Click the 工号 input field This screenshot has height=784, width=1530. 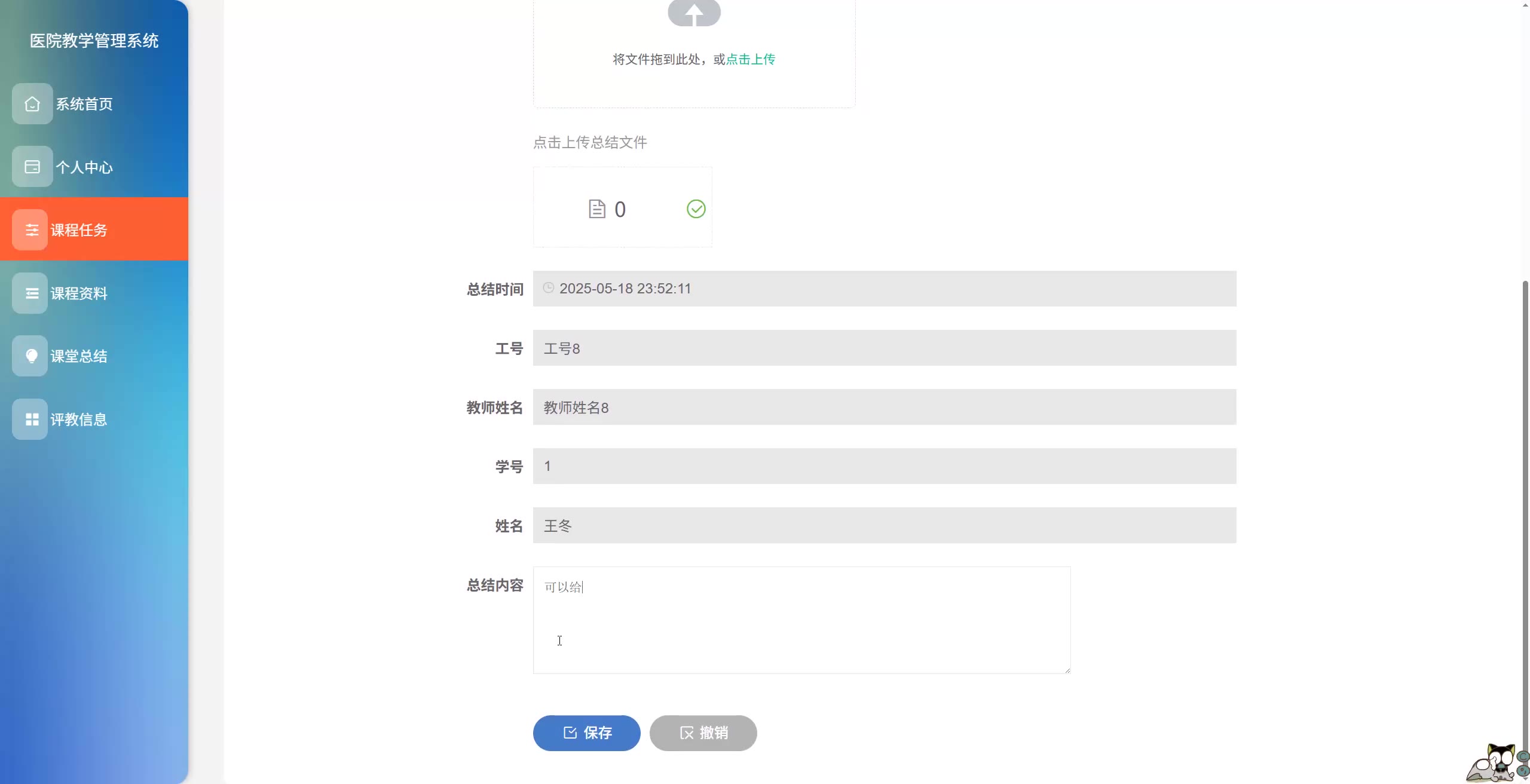pos(885,348)
